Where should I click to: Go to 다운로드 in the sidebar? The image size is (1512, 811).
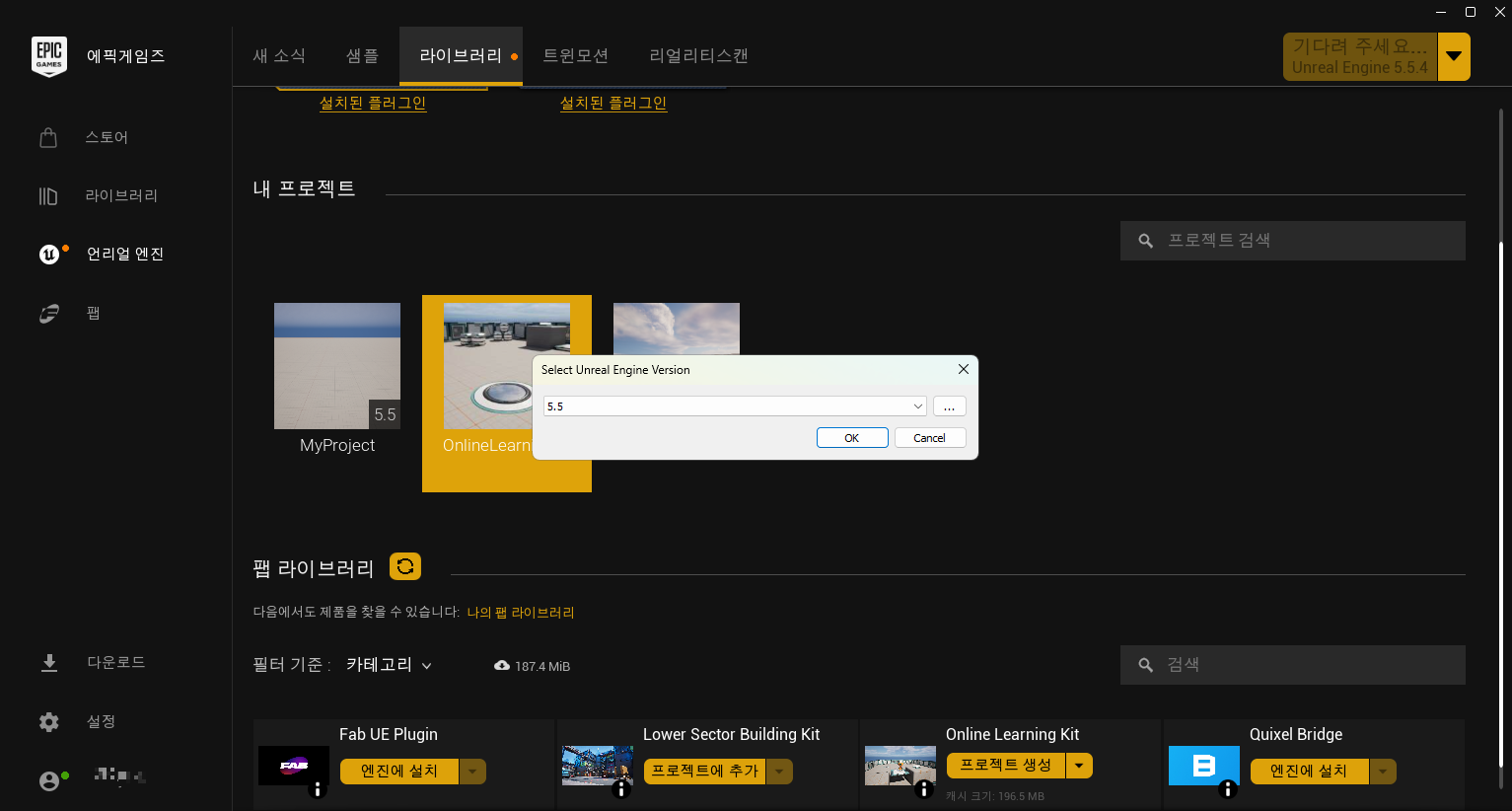click(x=116, y=662)
